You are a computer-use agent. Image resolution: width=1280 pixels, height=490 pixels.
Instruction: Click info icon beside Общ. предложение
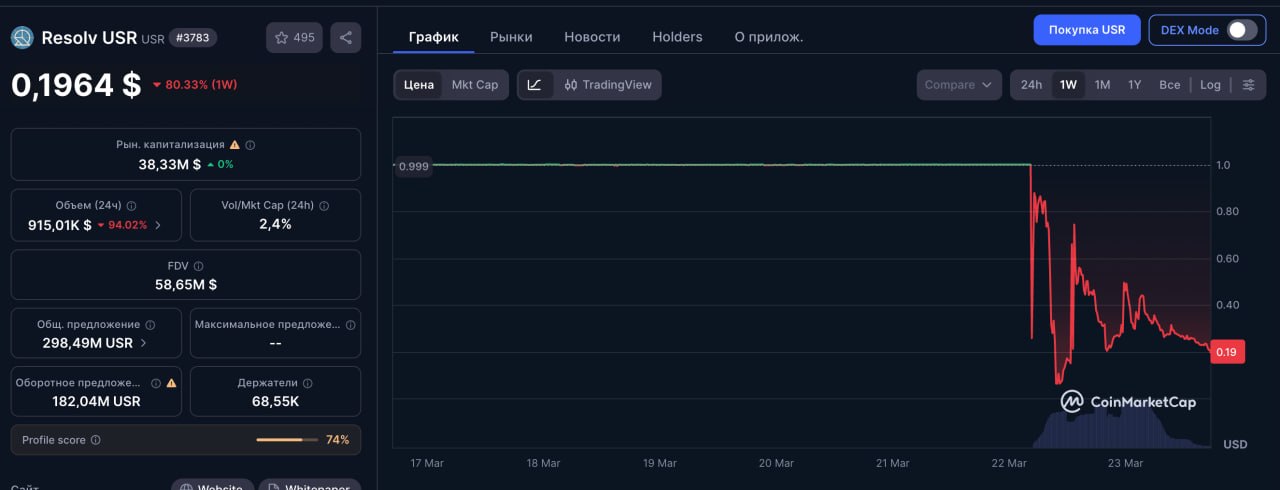coord(150,325)
